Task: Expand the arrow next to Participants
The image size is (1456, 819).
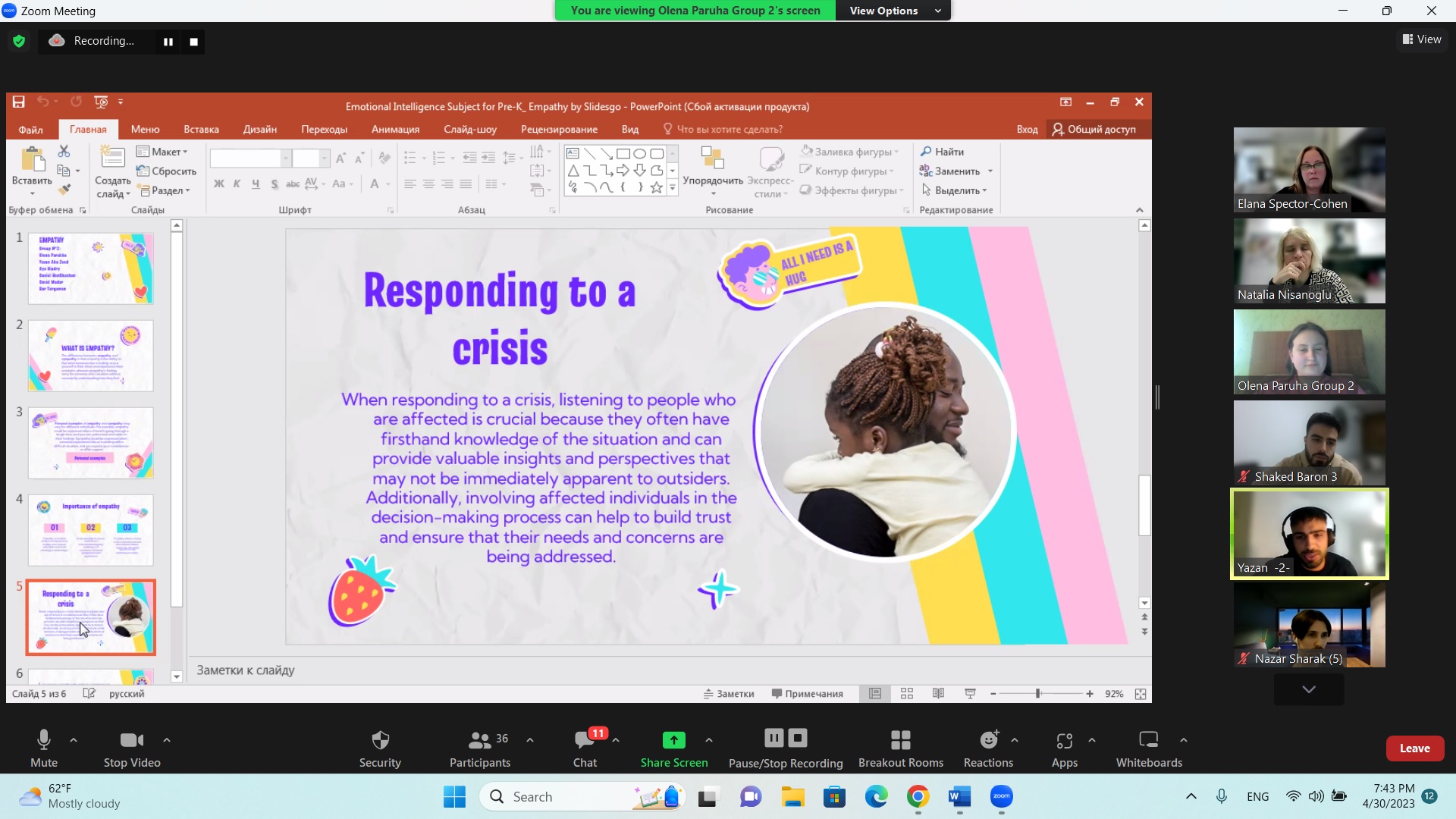Action: click(530, 739)
